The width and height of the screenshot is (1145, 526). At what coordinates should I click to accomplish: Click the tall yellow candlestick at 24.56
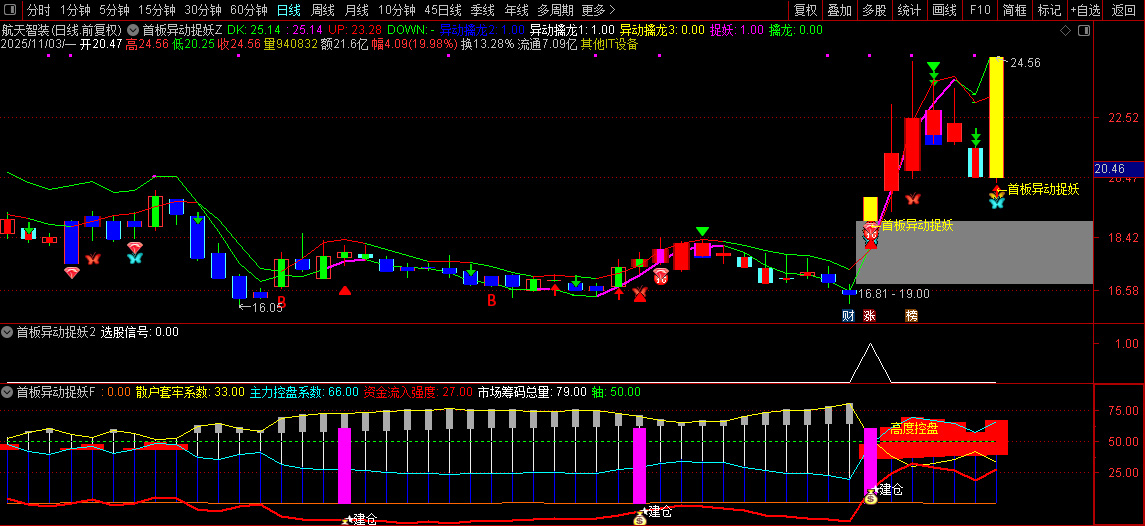(x=996, y=117)
